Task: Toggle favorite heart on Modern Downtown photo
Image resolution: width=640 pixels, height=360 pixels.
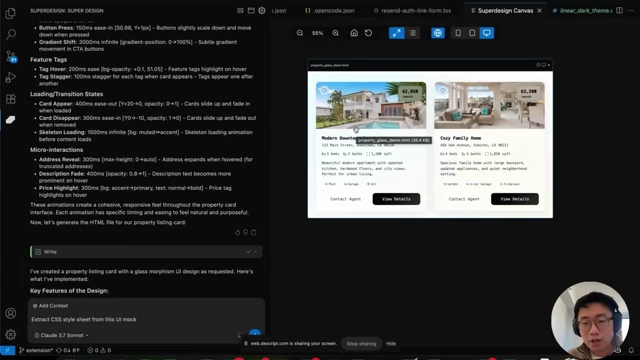Action: (324, 90)
